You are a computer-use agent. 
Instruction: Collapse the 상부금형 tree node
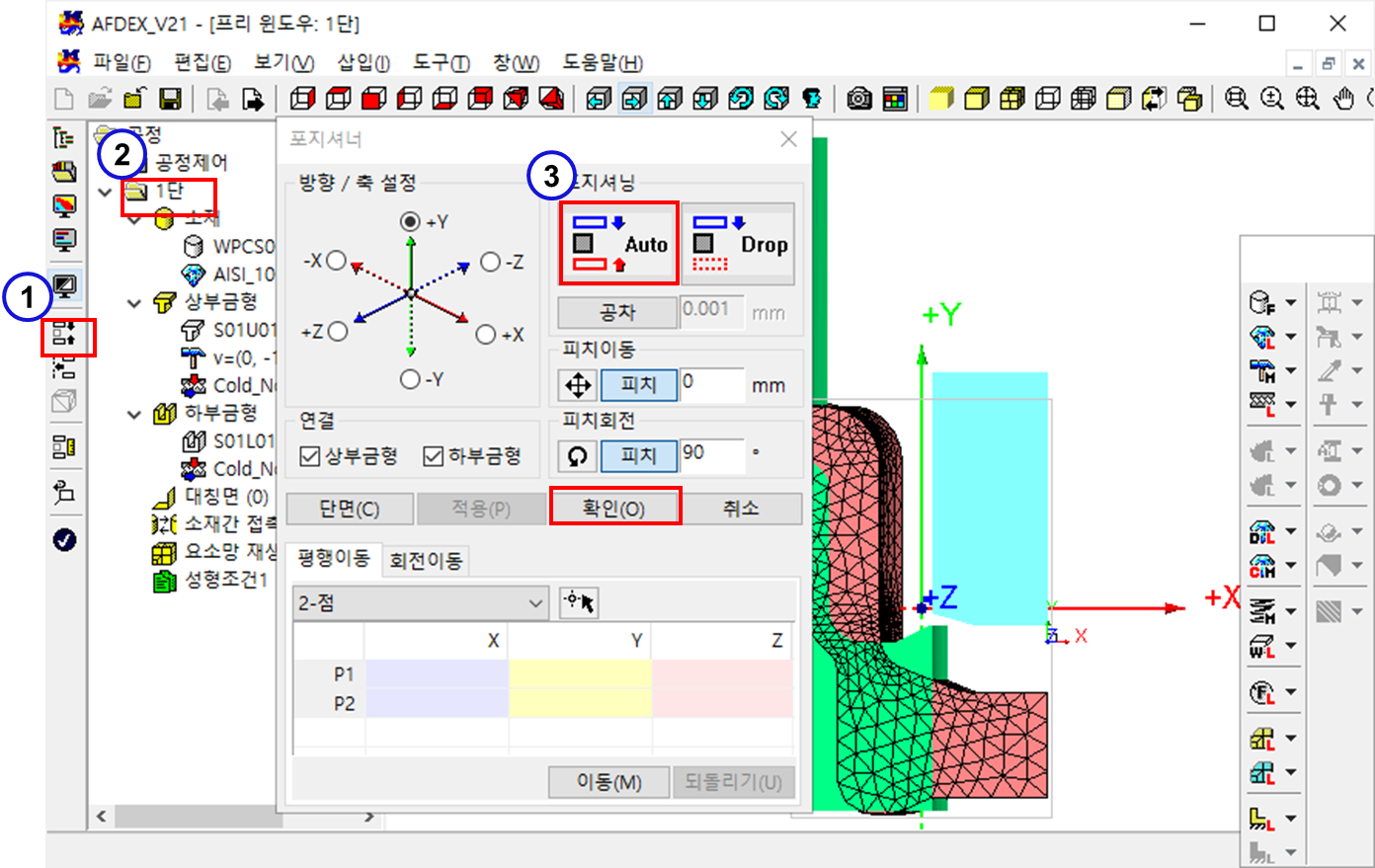tap(135, 303)
